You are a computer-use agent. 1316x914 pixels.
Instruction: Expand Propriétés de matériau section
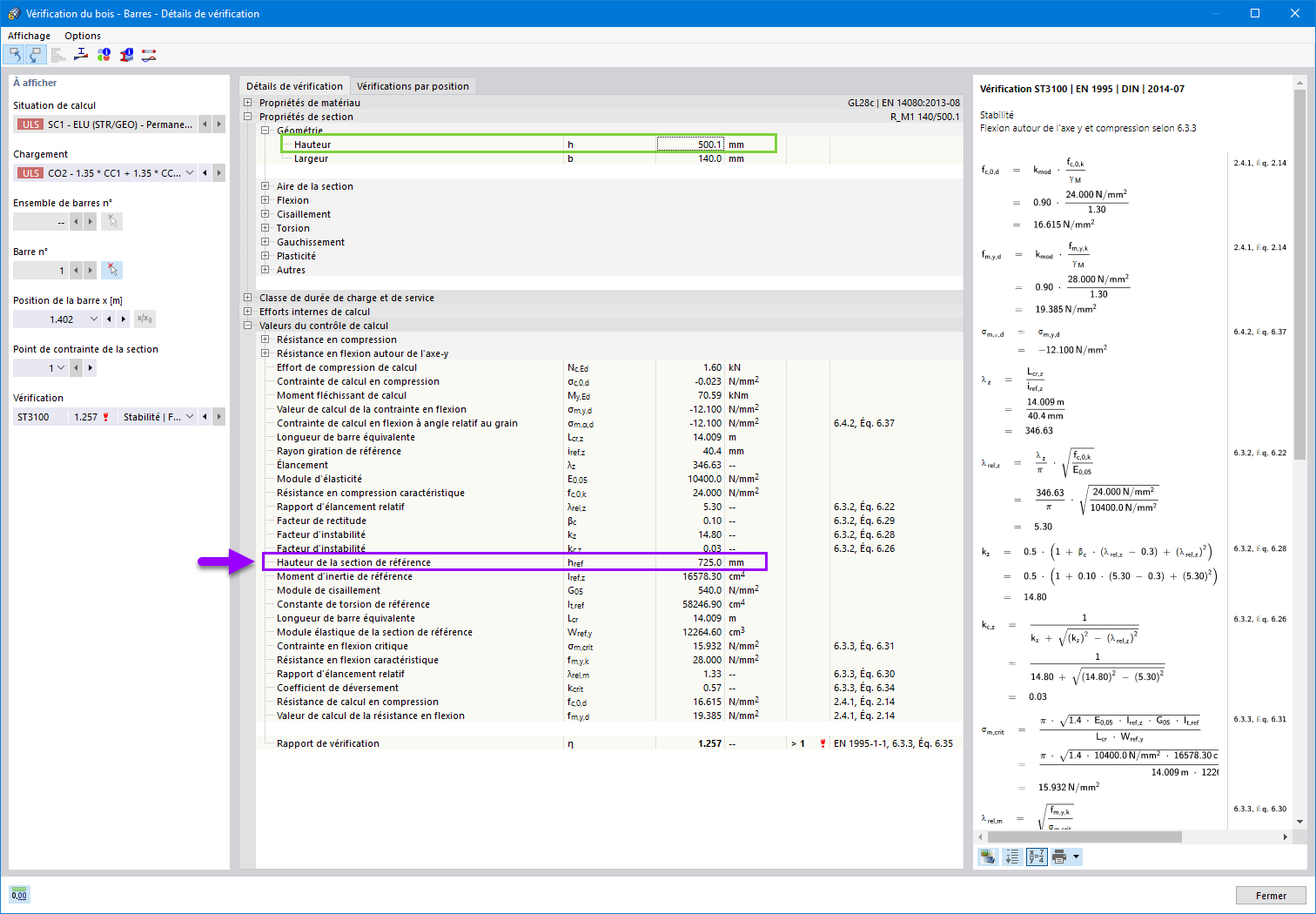click(248, 103)
